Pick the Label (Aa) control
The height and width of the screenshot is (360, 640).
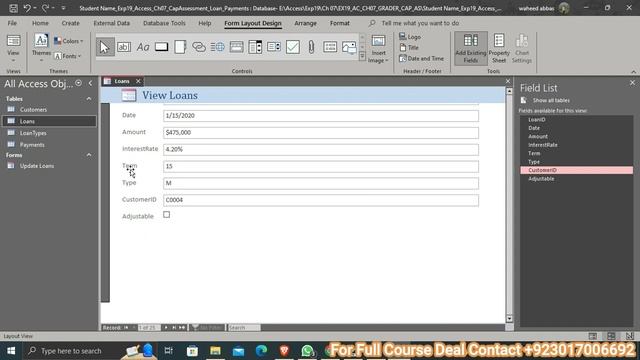(143, 47)
